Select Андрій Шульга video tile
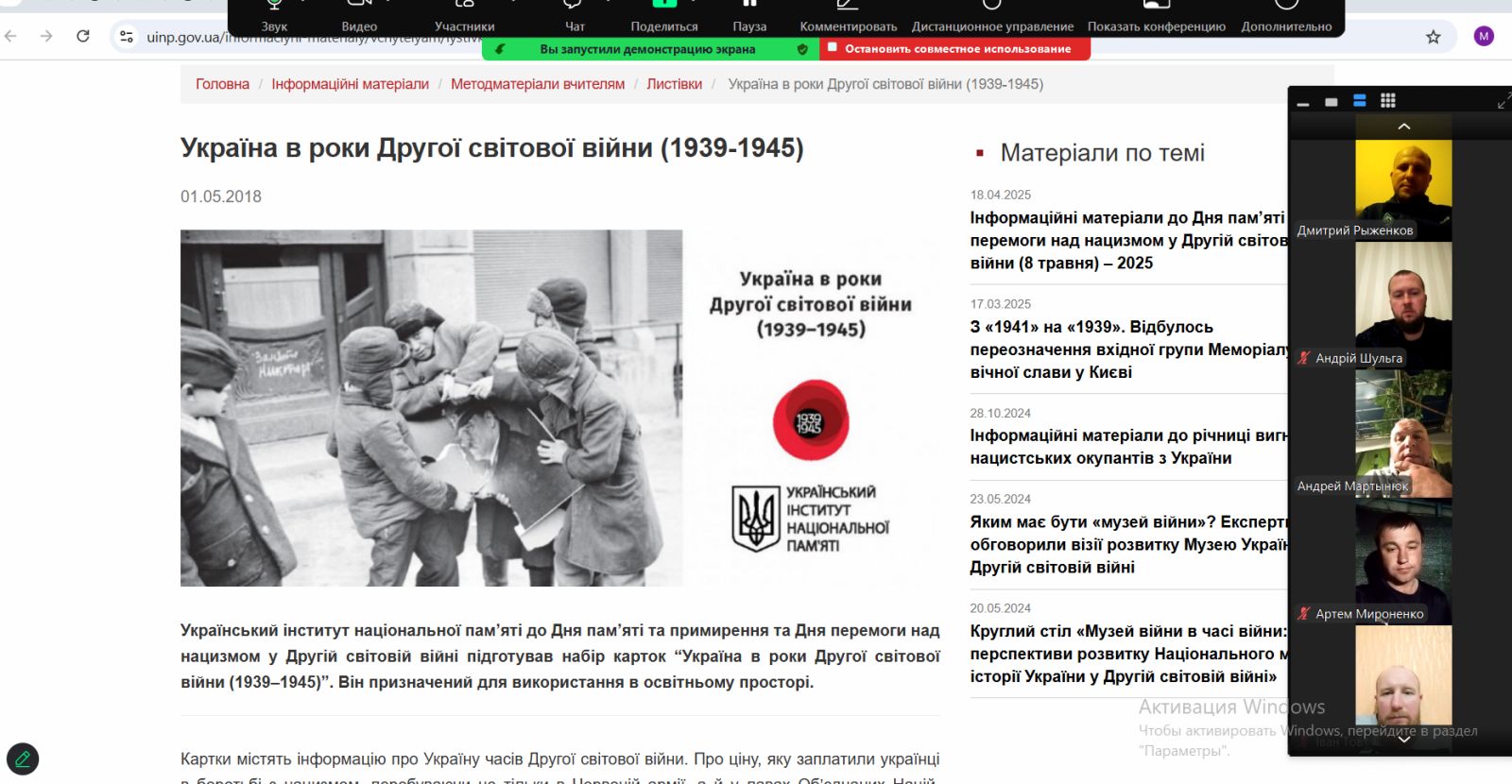 click(x=1403, y=304)
